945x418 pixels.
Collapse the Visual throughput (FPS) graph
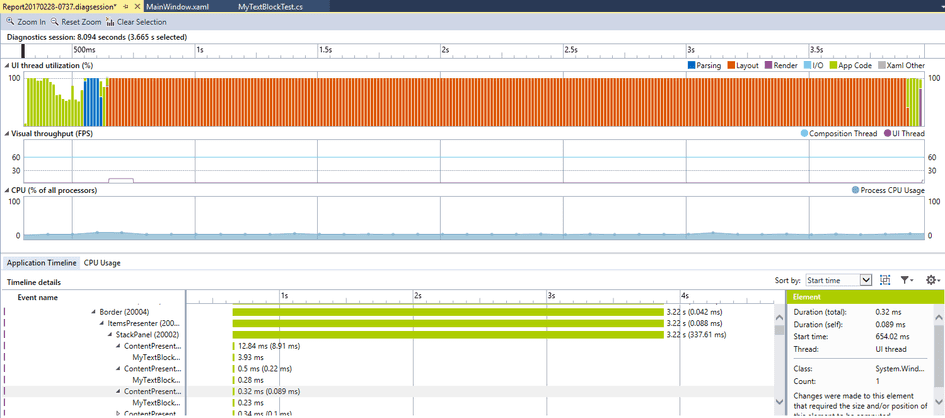7,133
